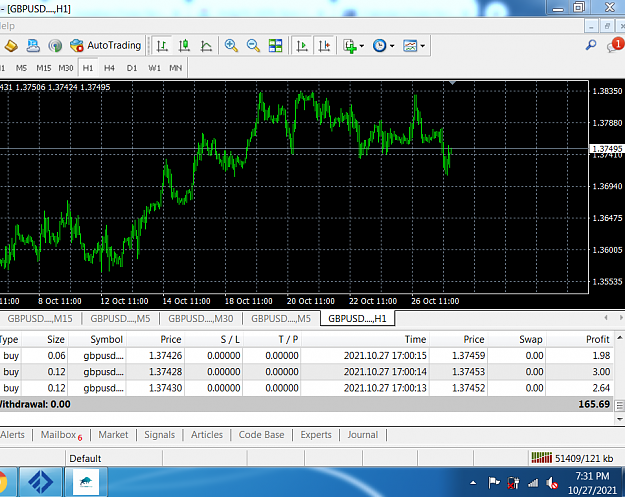
Task: Open the Indicators list dropdown
Action: tap(353, 46)
